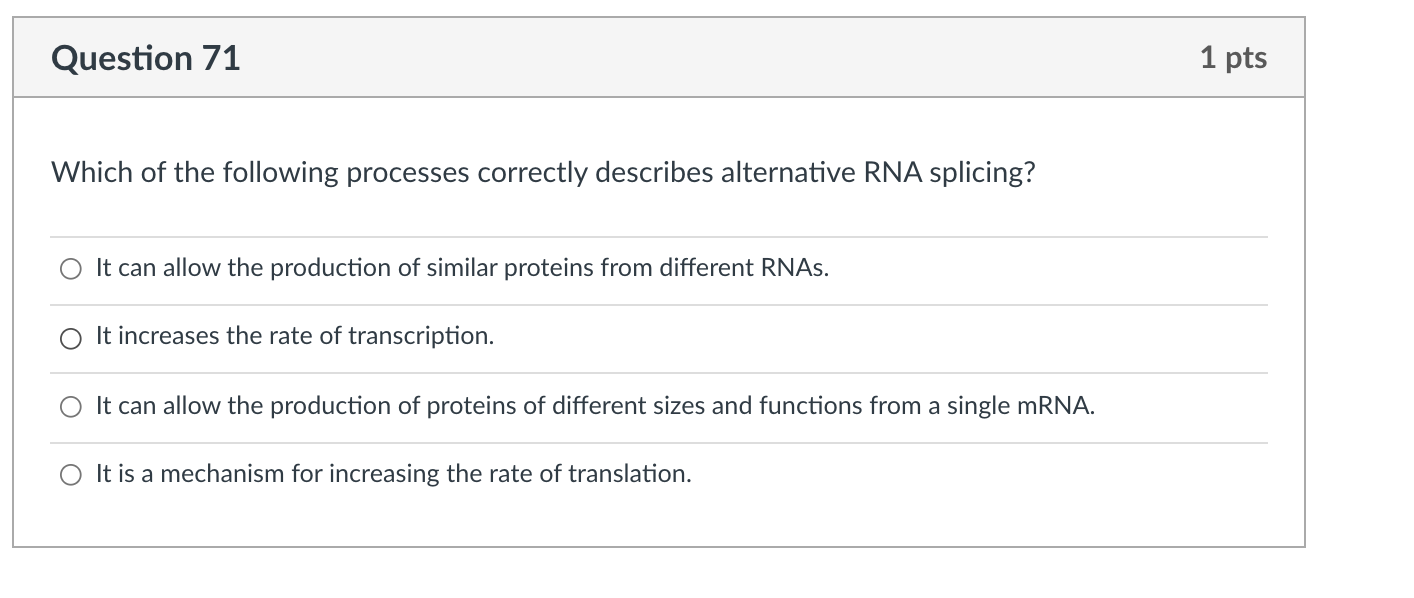Click the question prompt about alternative RNA splicing
This screenshot has height=598, width=1414.
point(543,173)
